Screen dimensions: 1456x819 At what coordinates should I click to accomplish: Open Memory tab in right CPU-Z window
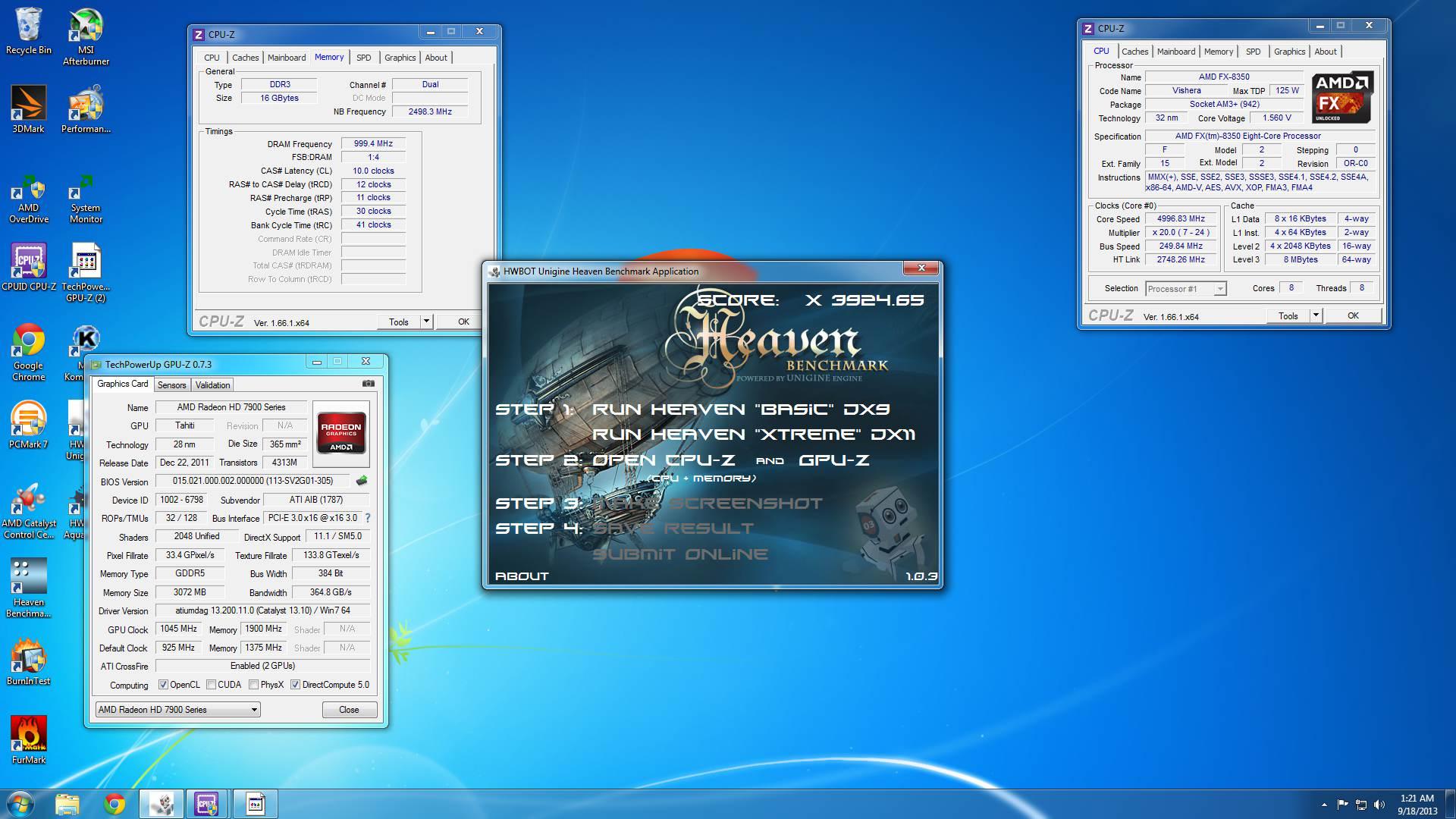(1218, 52)
